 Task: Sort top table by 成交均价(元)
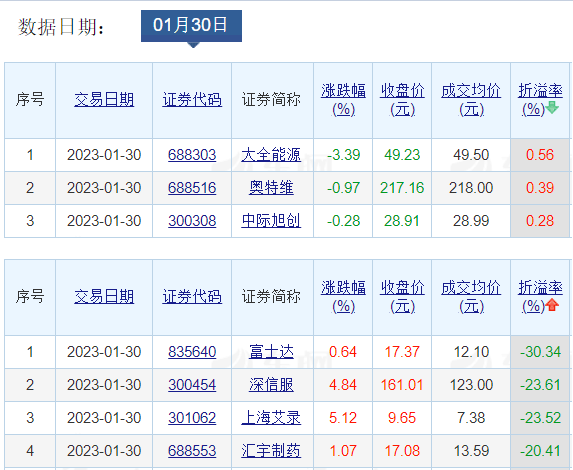pos(471,100)
